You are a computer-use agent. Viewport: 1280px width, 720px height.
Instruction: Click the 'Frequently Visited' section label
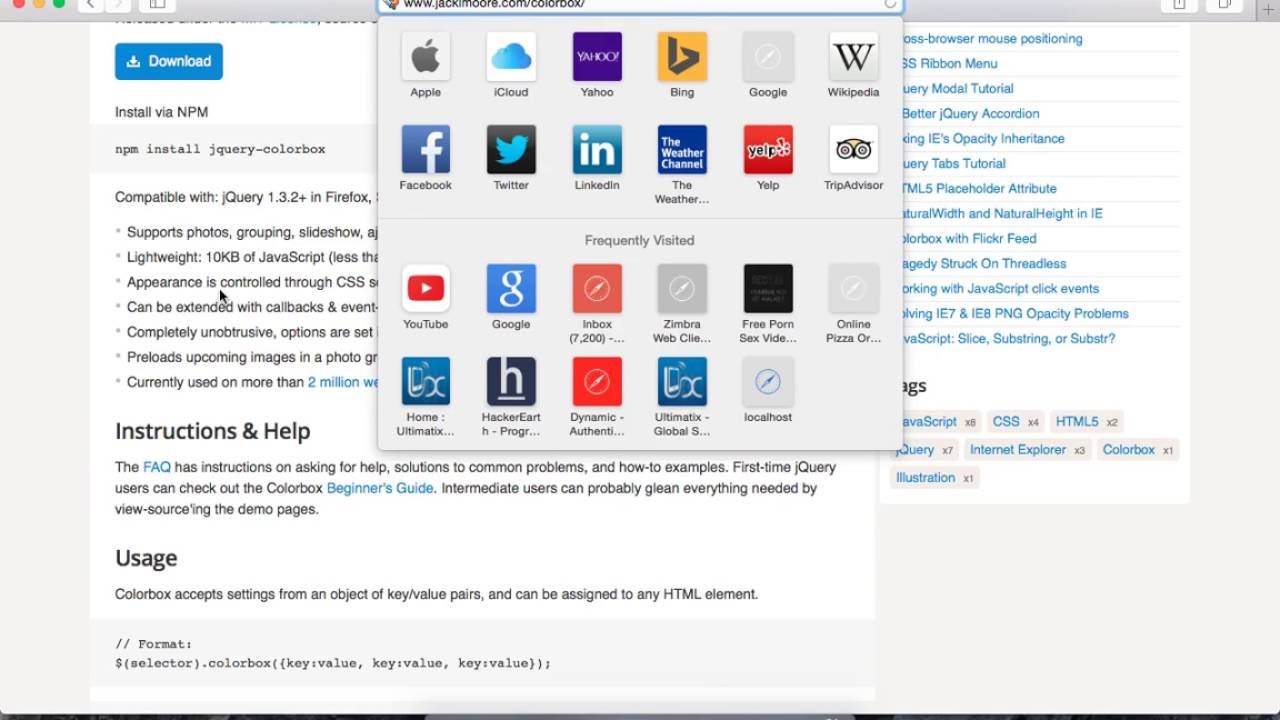point(639,240)
